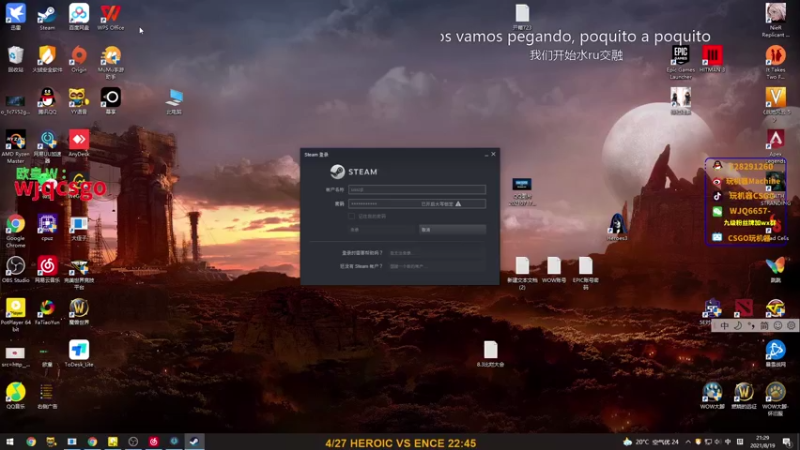Open the volume speaker icon in system tray
Image resolution: width=800 pixels, height=450 pixels.
click(x=718, y=442)
